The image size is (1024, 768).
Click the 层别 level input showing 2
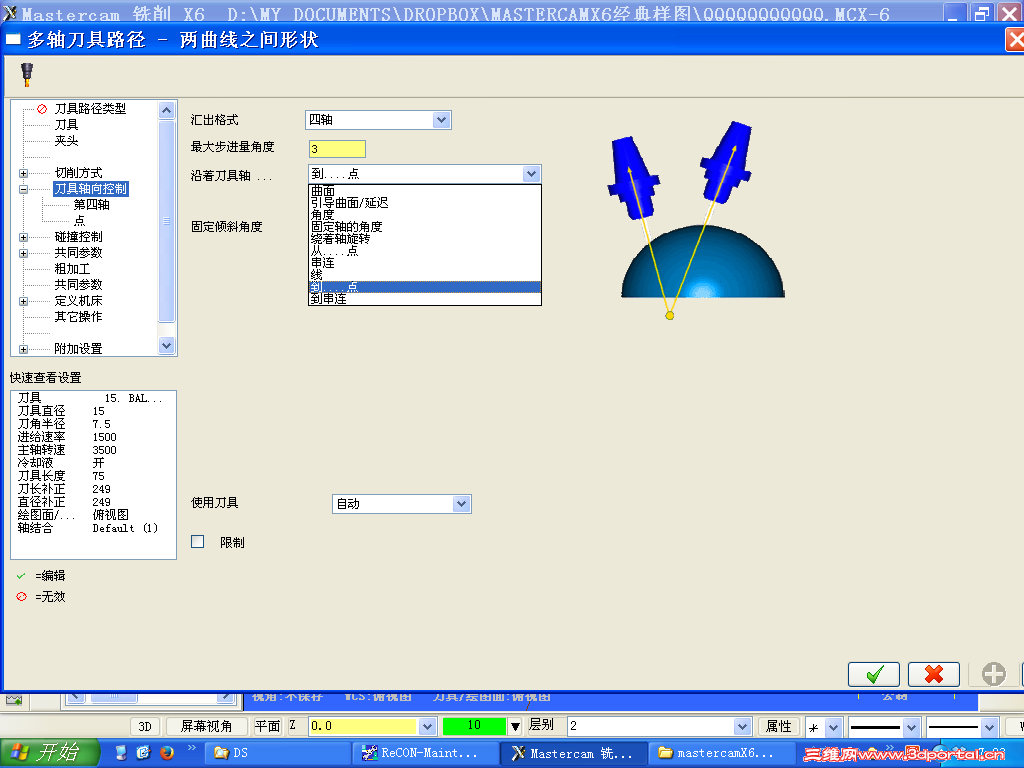[650, 726]
